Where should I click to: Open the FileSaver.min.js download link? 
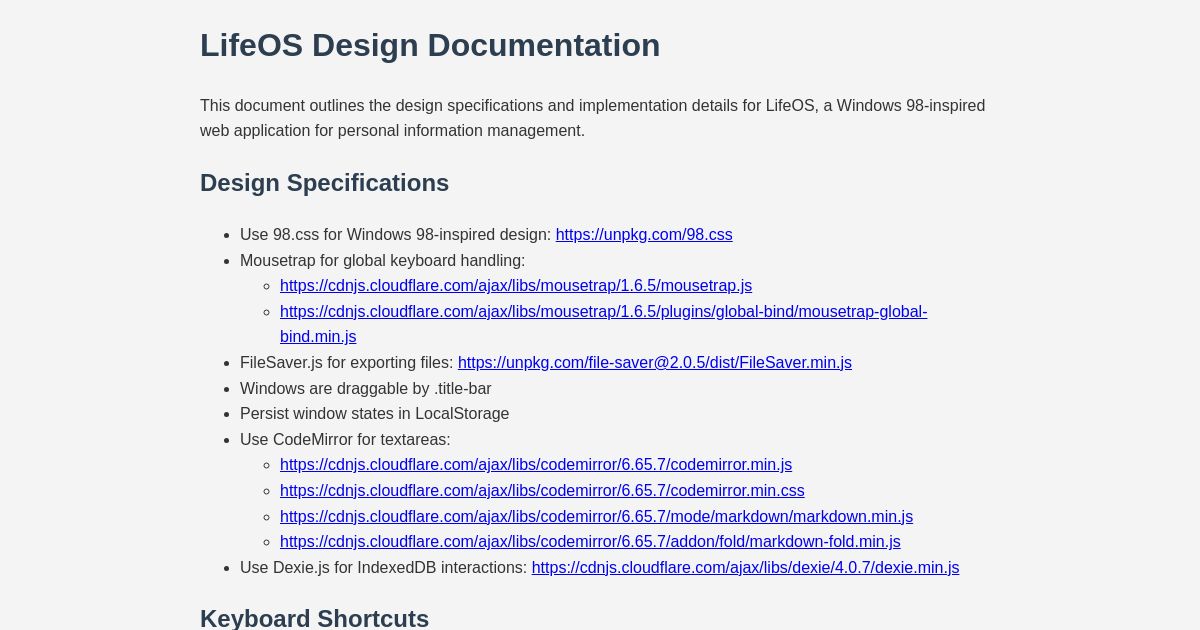pyautogui.click(x=654, y=362)
